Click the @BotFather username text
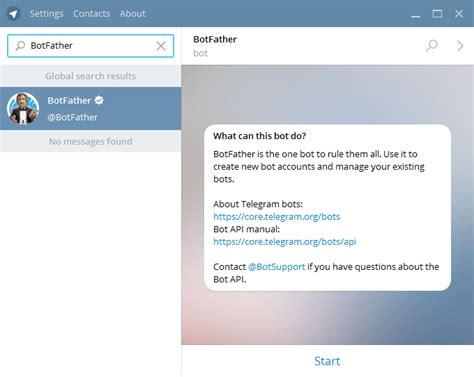Viewport: 474px width, 377px height. pyautogui.click(x=72, y=117)
